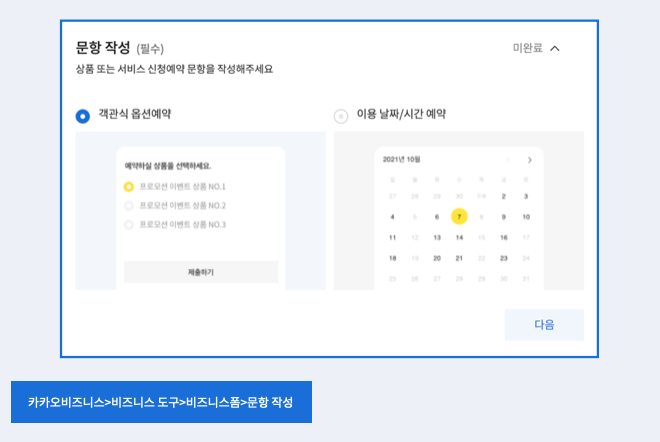Open the multiple-choice option preview thumbnail
The width and height of the screenshot is (660, 442).
[201, 211]
